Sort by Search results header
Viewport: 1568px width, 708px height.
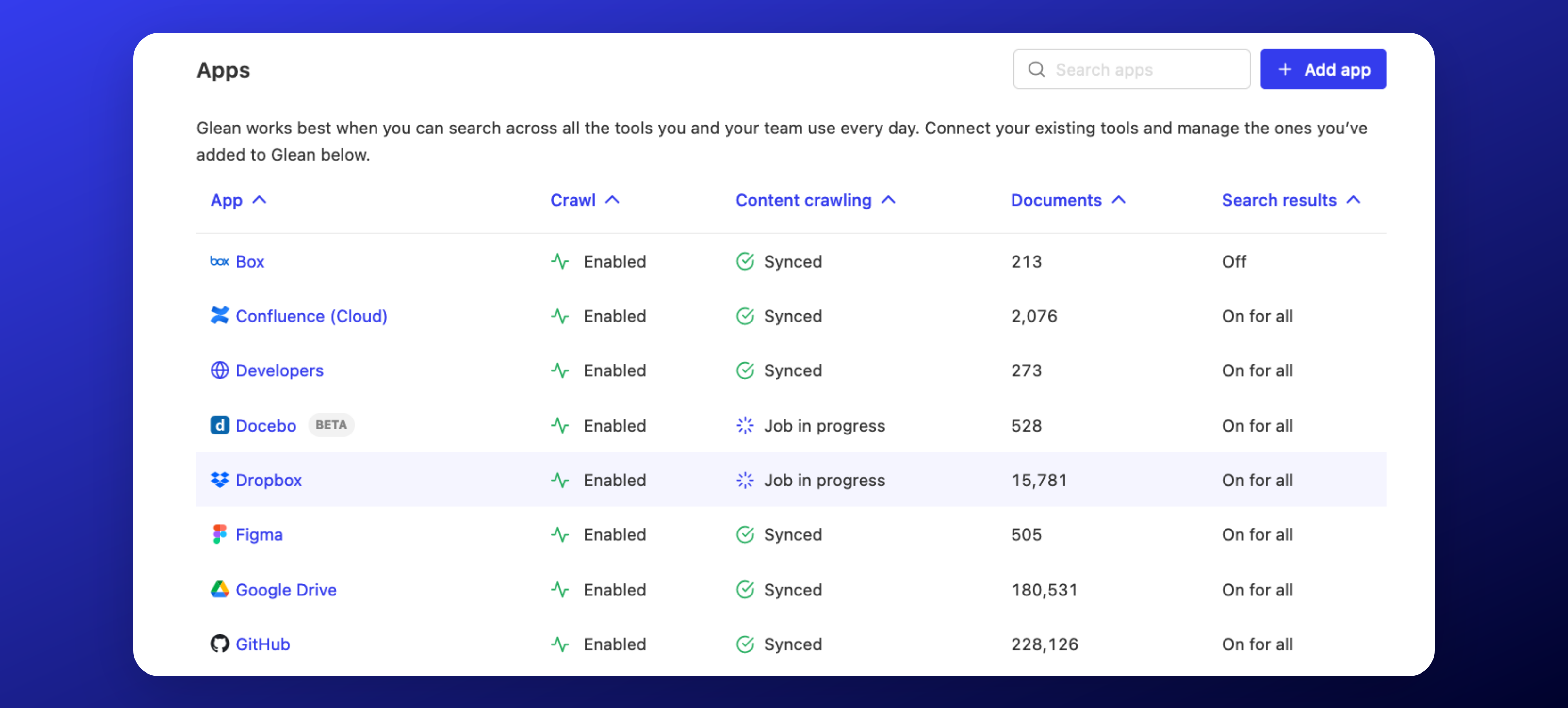click(1278, 200)
